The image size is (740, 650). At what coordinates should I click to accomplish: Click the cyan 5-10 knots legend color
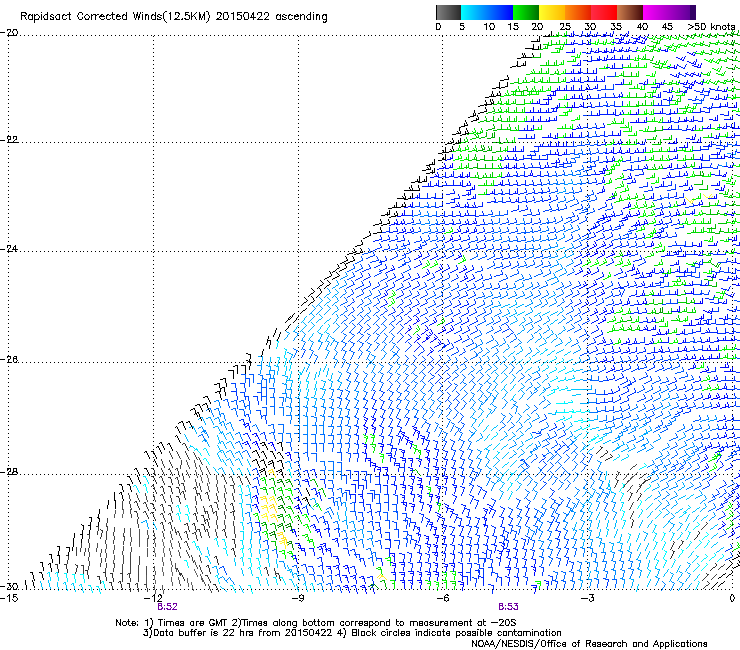[x=473, y=12]
